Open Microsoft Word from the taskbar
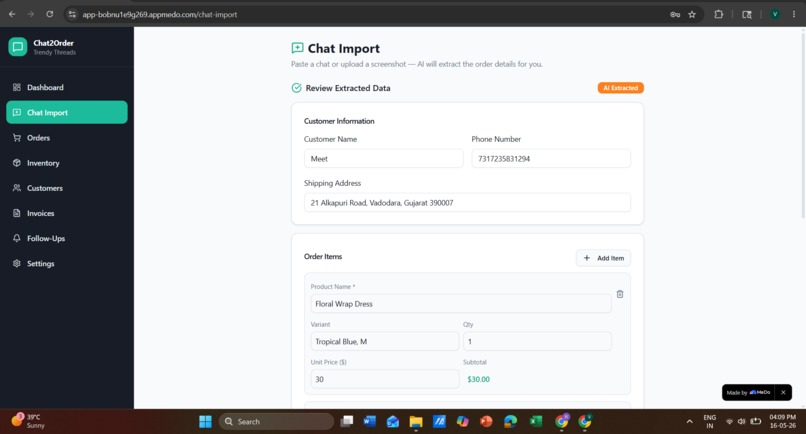The height and width of the screenshot is (434, 806). (370, 422)
